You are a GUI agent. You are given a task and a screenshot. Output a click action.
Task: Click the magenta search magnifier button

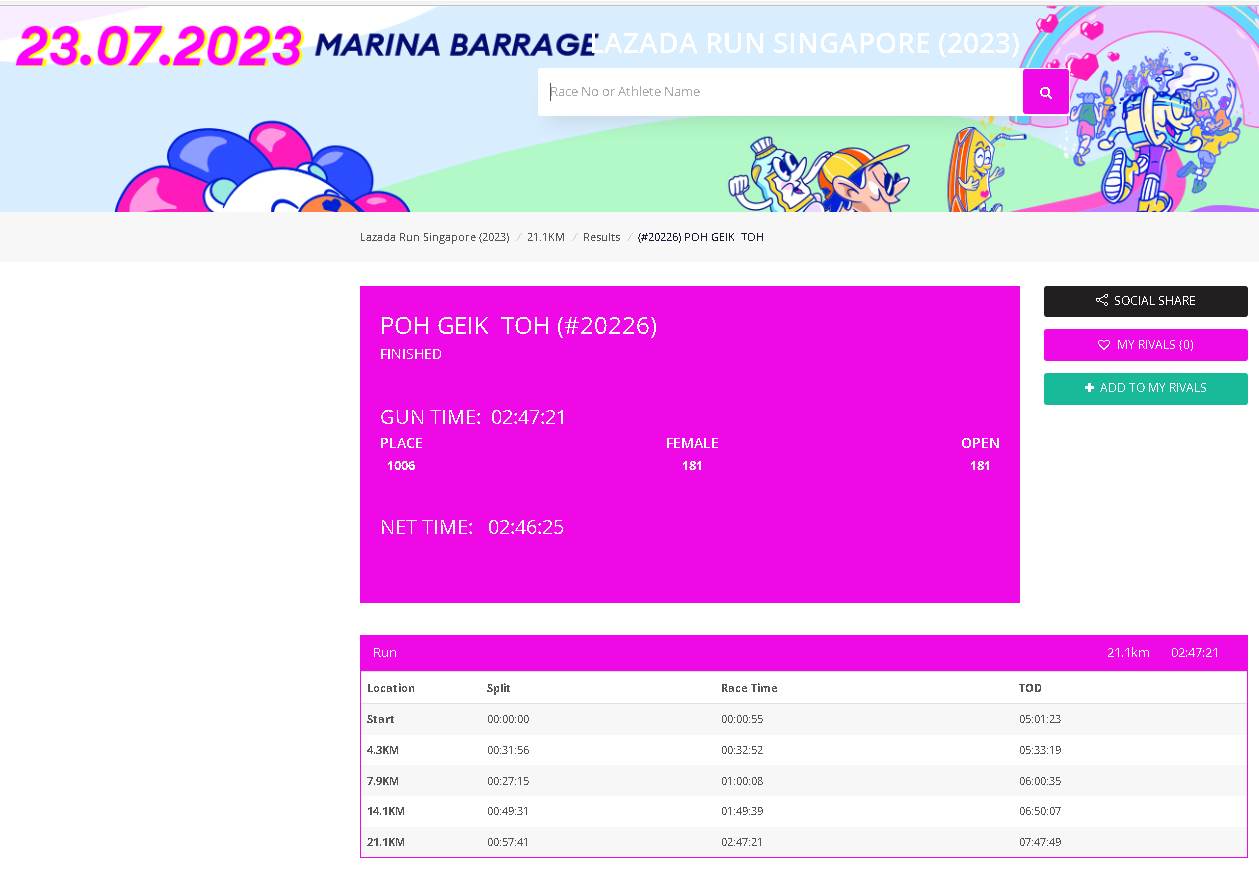point(1045,92)
